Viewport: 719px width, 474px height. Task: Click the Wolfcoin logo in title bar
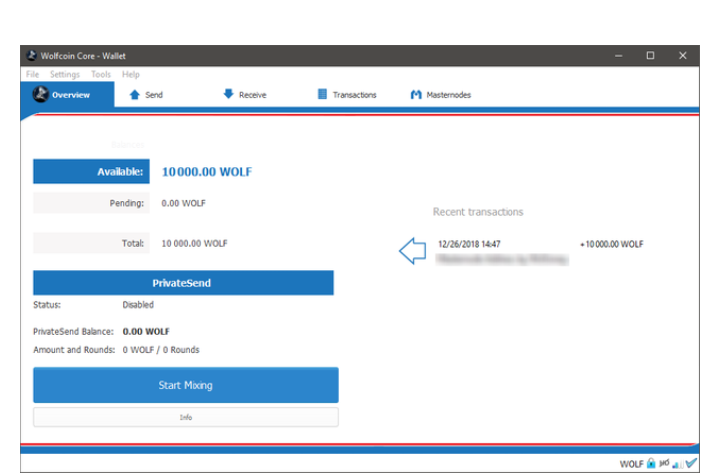coord(31,55)
